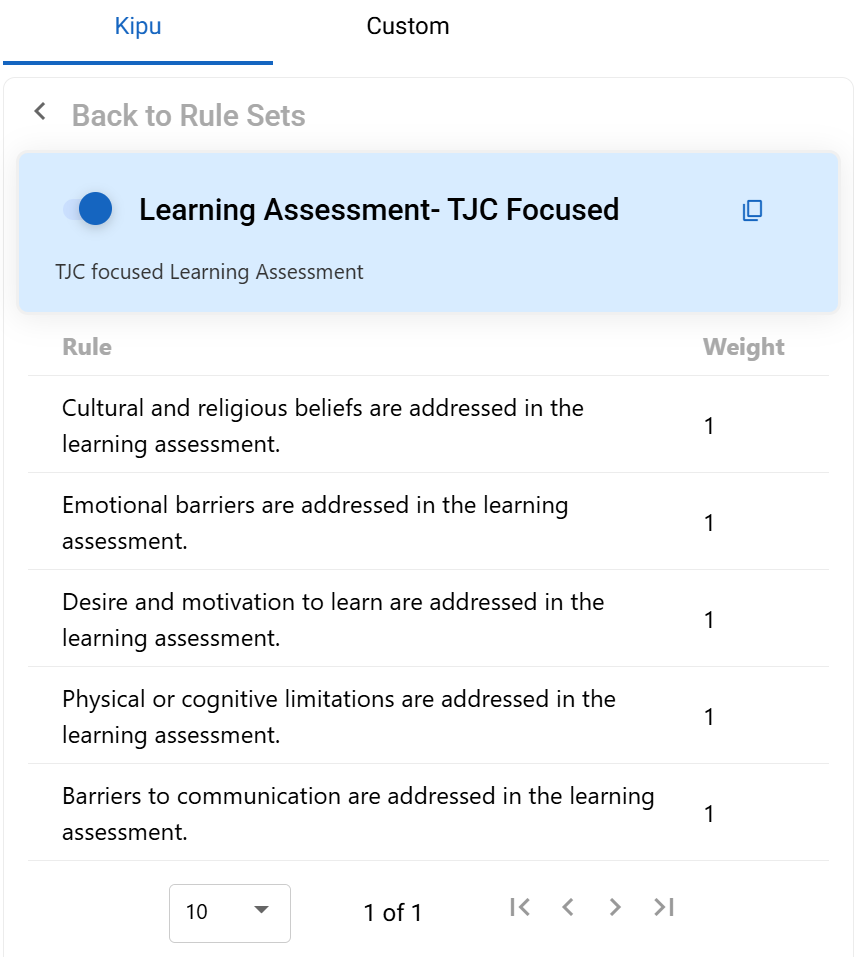The height and width of the screenshot is (957, 854).
Task: Click Back to Rule Sets link
Action: click(188, 116)
